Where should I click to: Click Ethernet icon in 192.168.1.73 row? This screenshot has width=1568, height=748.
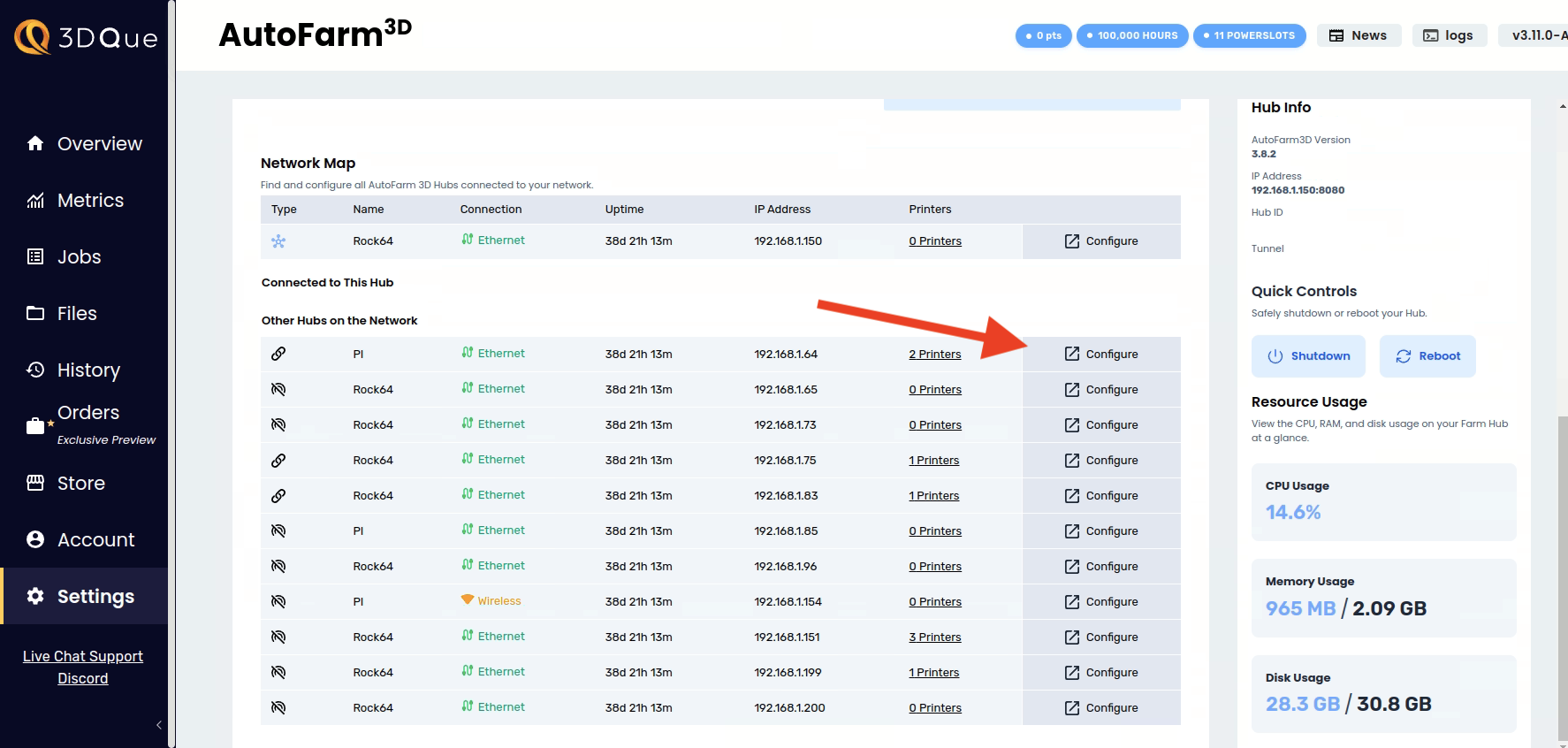pos(468,423)
